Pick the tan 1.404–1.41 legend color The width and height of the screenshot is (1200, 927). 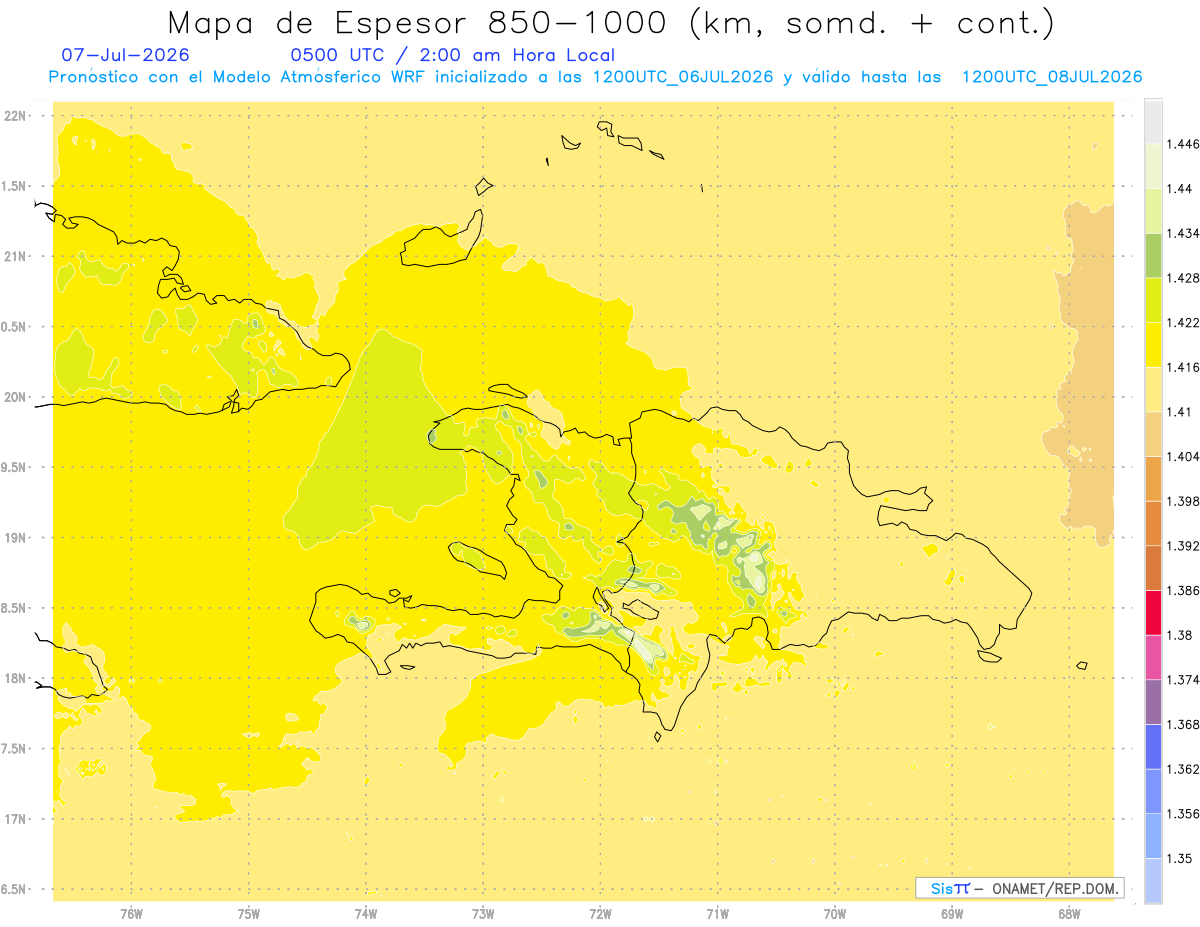click(x=1153, y=434)
